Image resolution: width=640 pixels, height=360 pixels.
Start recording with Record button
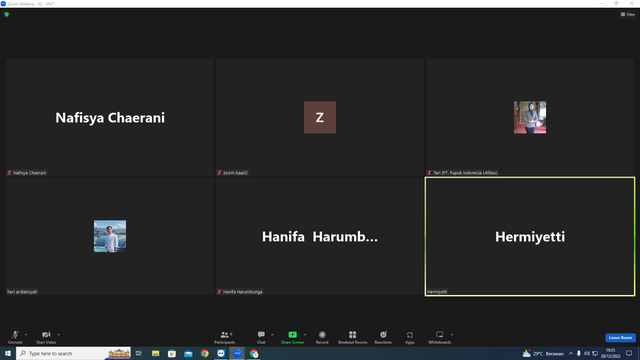[x=322, y=337]
